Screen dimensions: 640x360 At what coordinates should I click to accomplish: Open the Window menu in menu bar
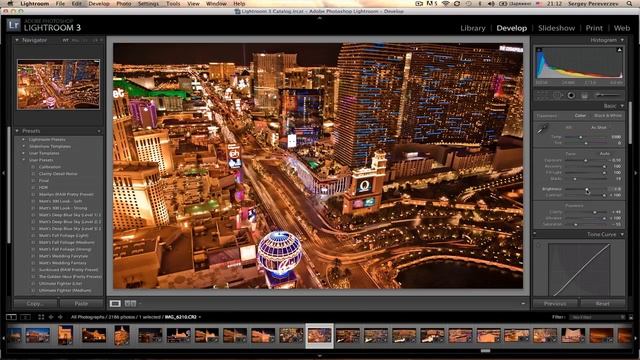click(216, 4)
